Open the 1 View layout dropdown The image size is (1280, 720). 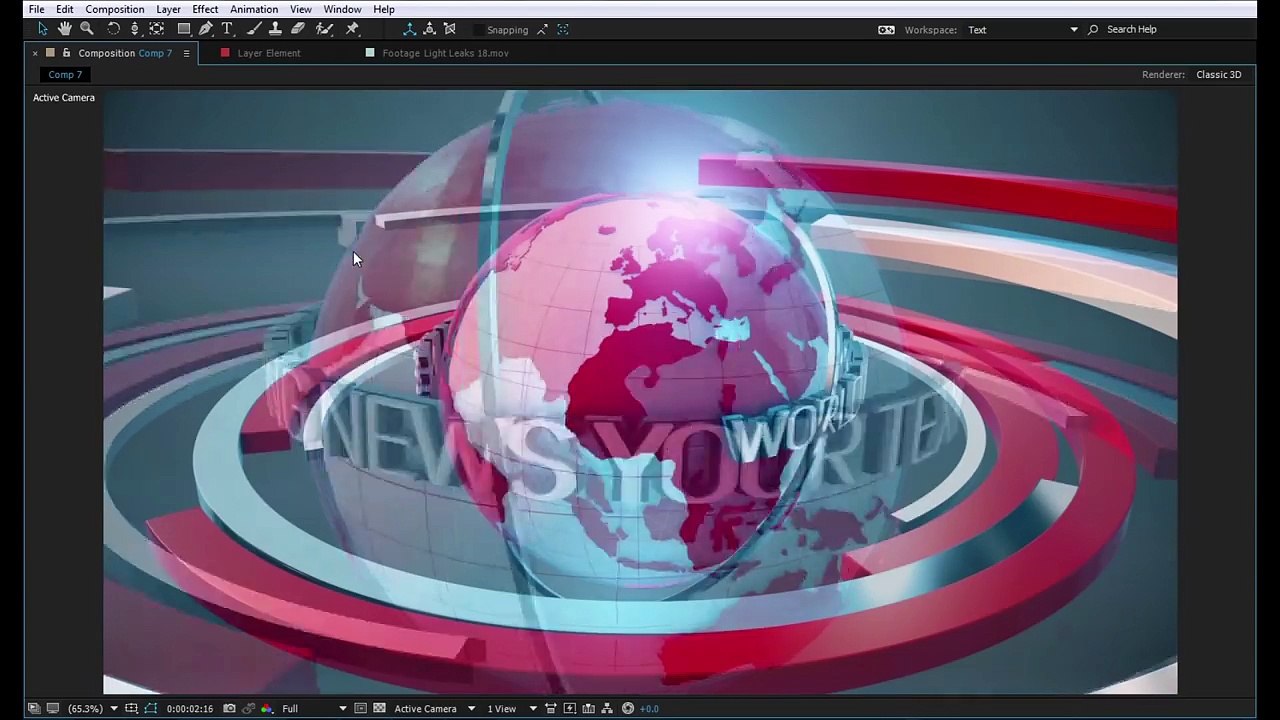pyautogui.click(x=512, y=709)
